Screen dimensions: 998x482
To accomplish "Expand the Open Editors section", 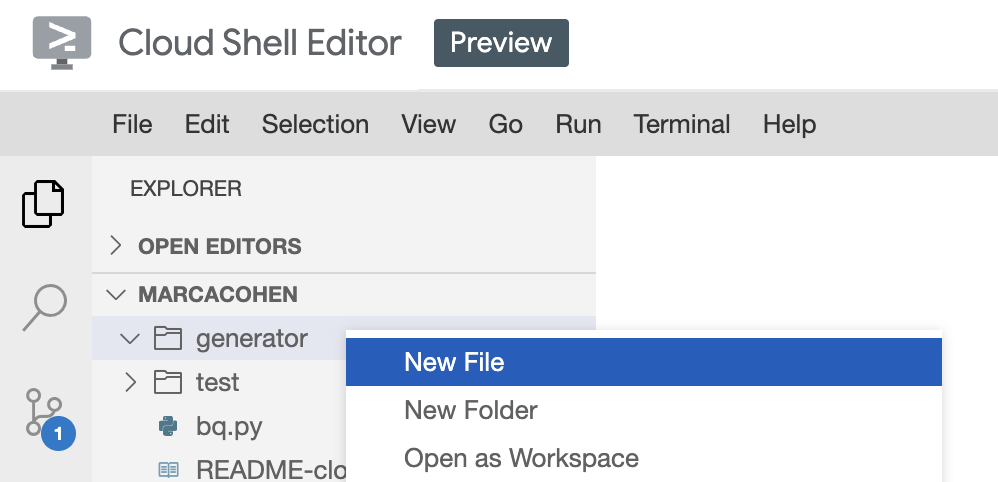I will point(116,246).
